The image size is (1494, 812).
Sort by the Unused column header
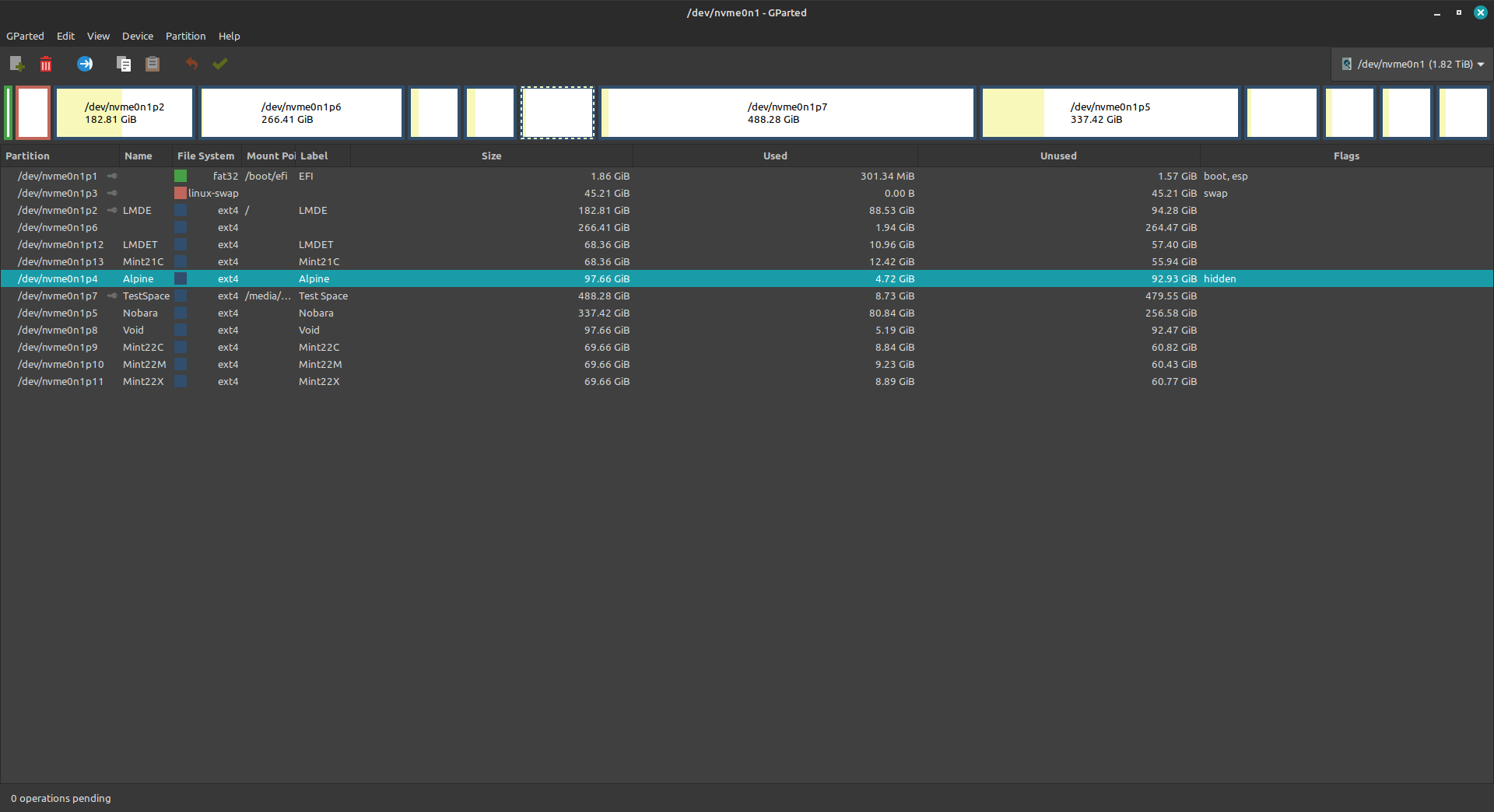(1058, 156)
